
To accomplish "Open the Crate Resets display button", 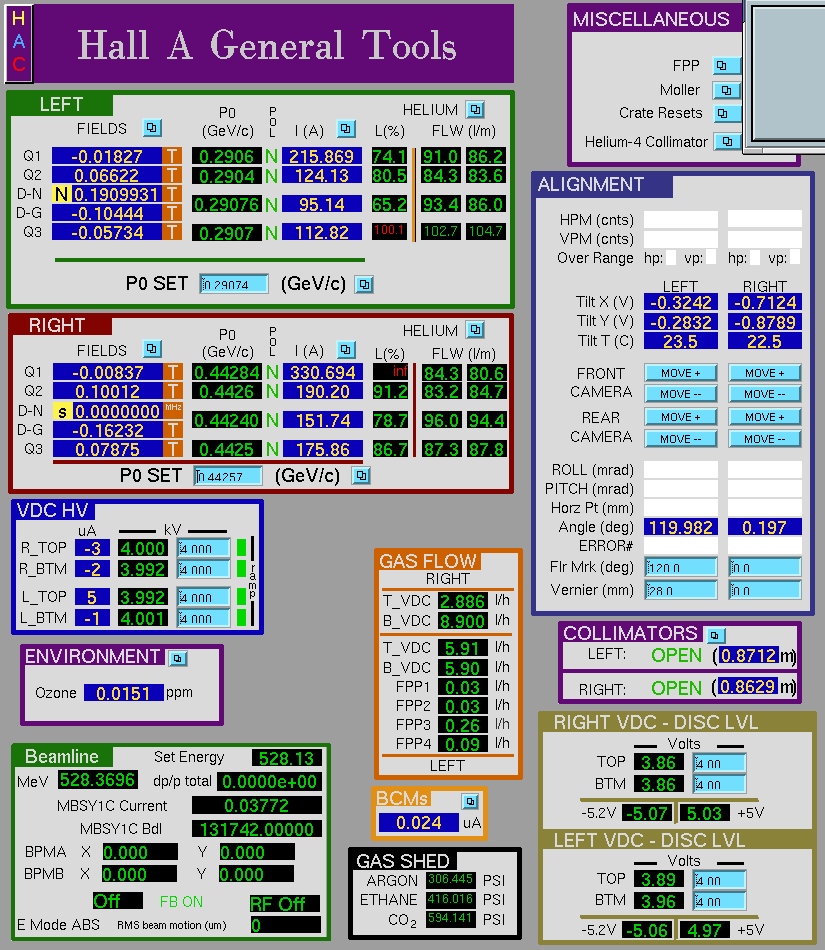I will (x=726, y=113).
